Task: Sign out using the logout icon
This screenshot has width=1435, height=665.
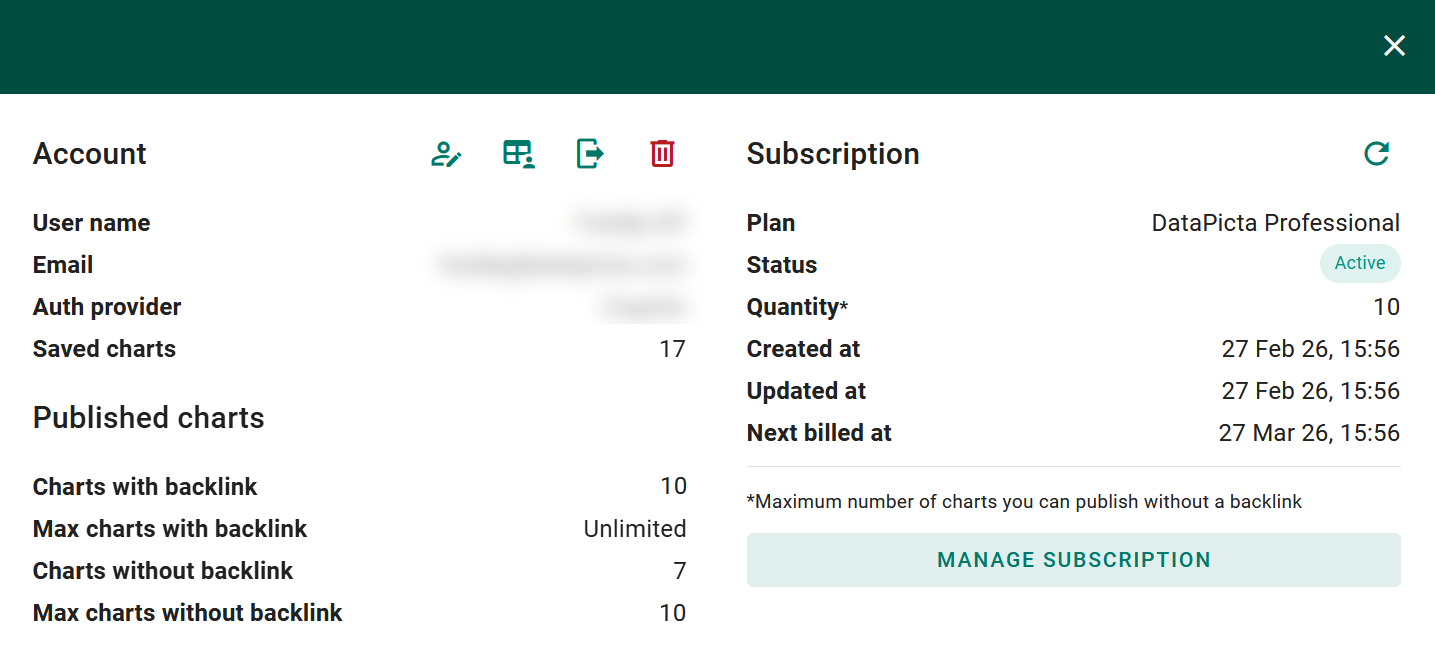Action: coord(589,154)
